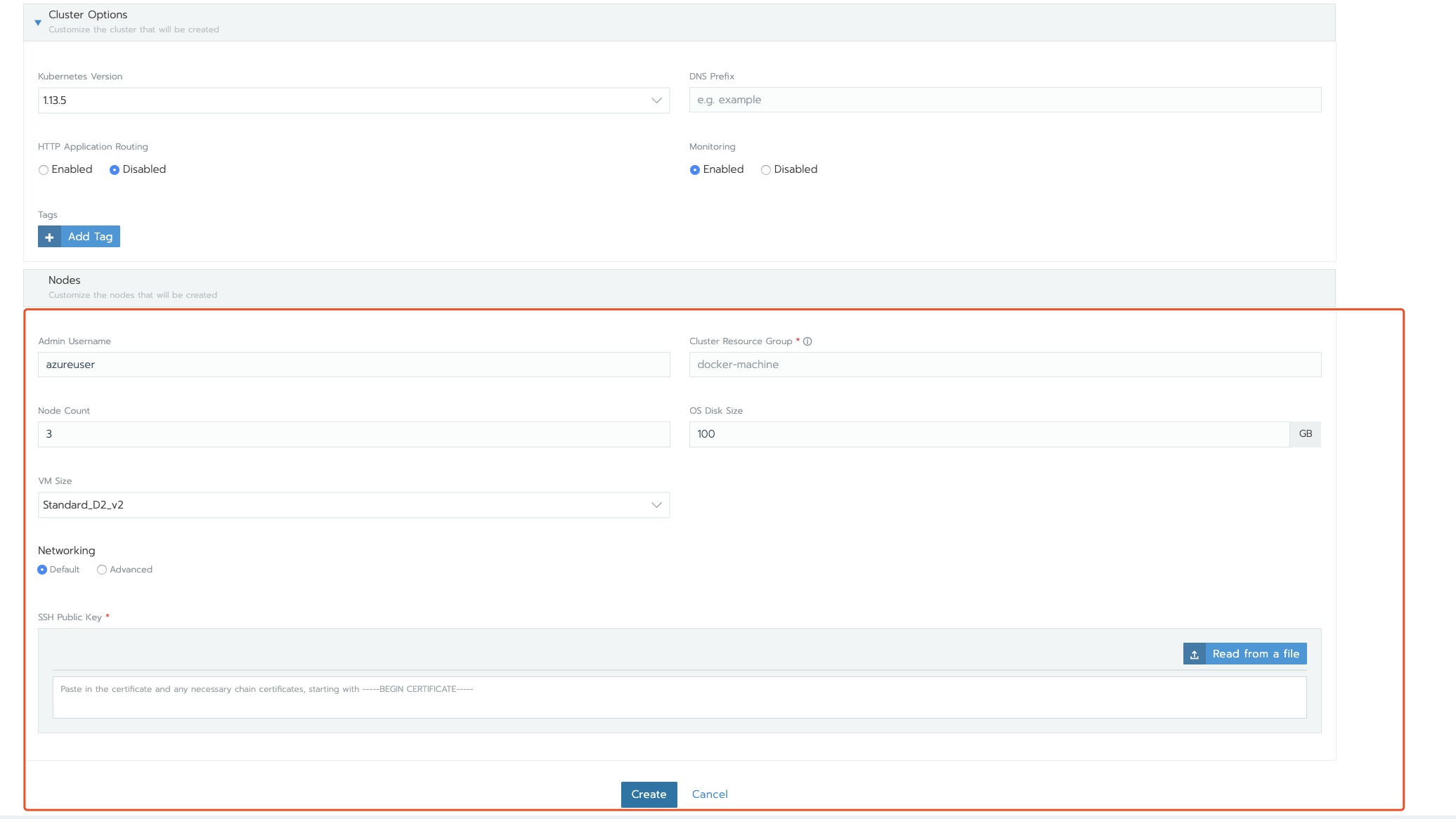This screenshot has width=1456, height=819.
Task: Click Read from a file button
Action: (x=1255, y=654)
